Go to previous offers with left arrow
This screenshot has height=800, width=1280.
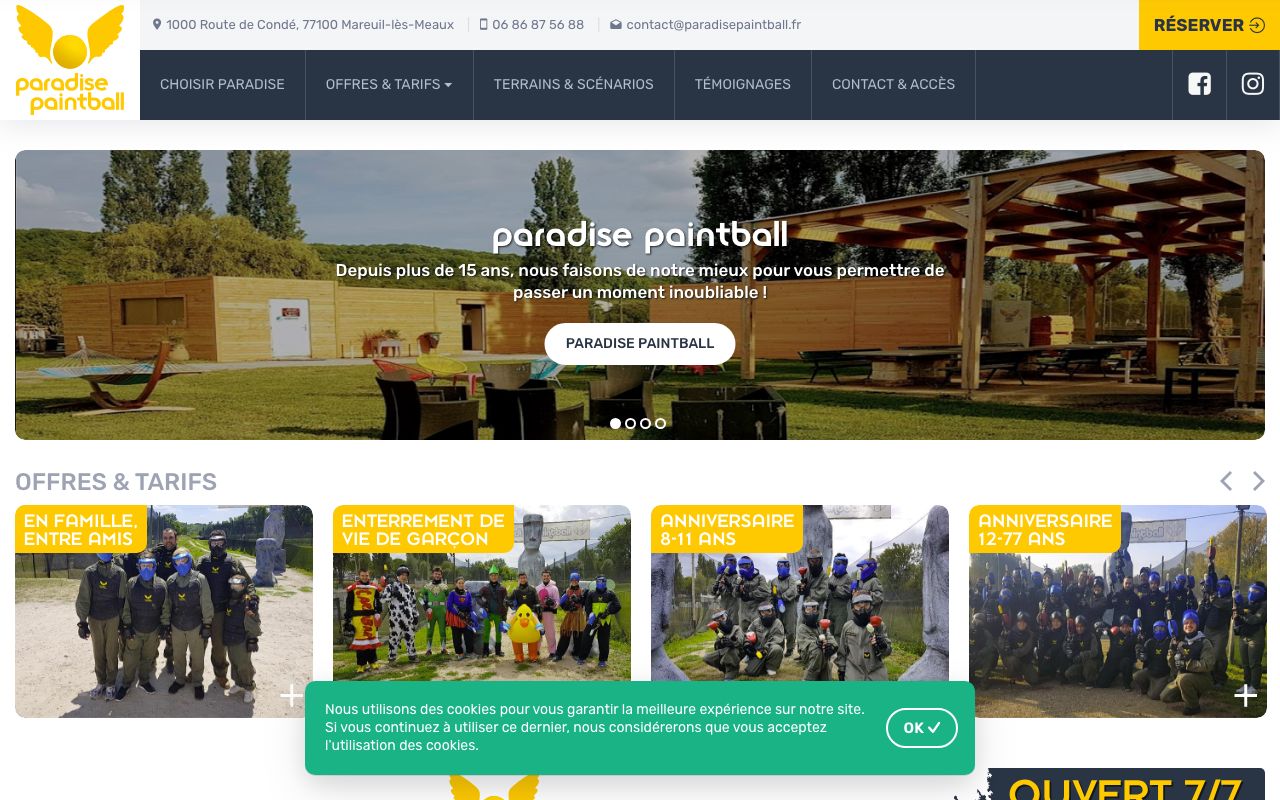coord(1226,481)
